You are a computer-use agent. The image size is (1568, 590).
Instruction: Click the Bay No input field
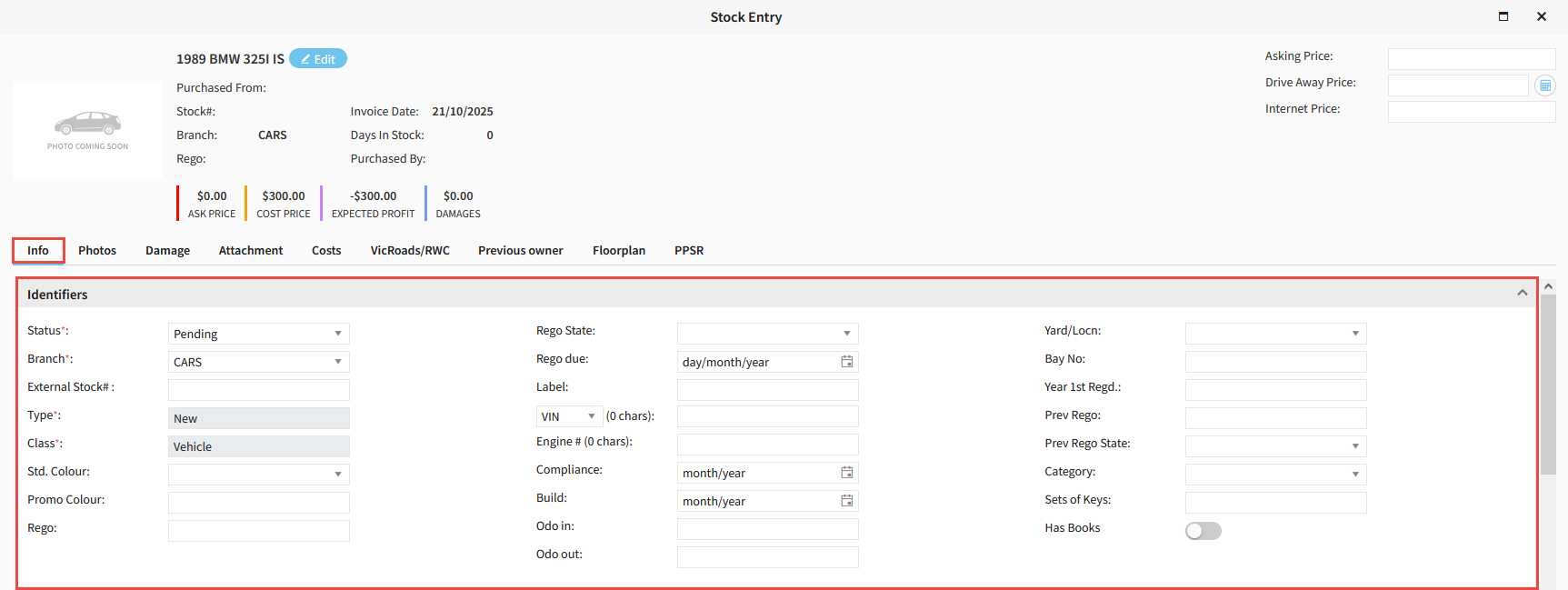click(1276, 362)
